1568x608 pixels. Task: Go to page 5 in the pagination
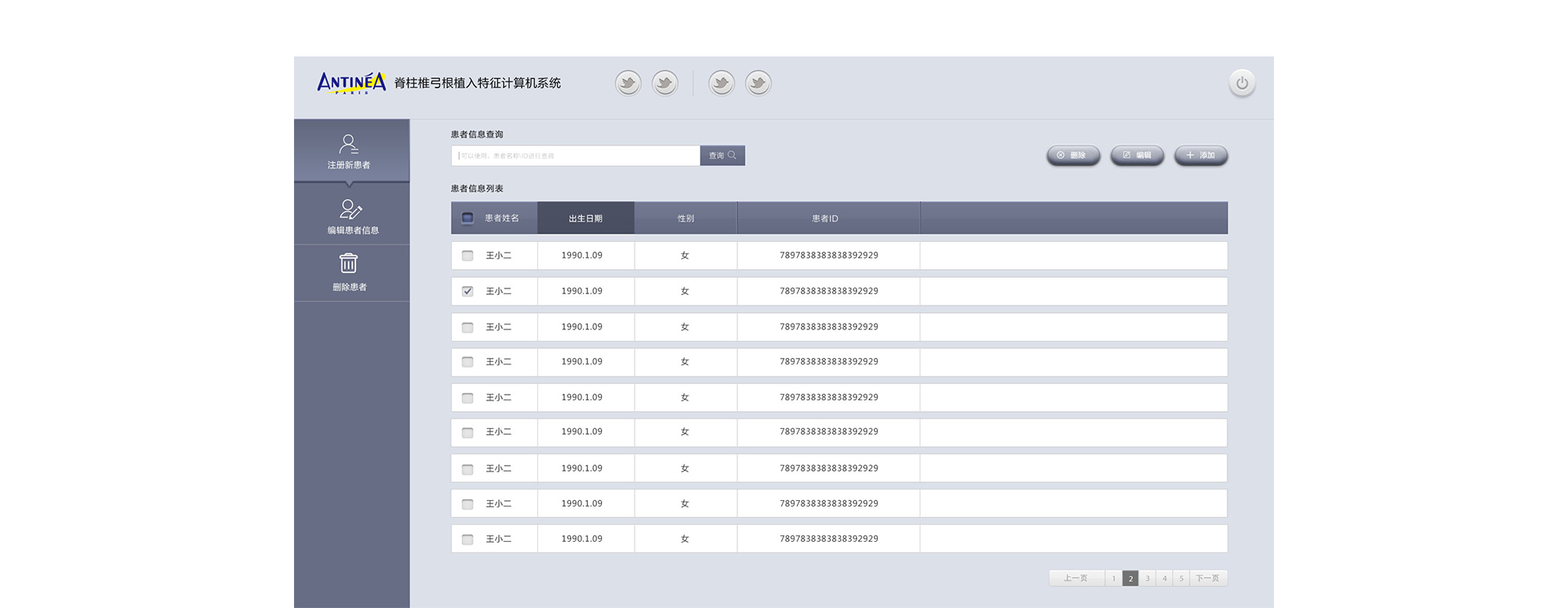coord(1181,578)
